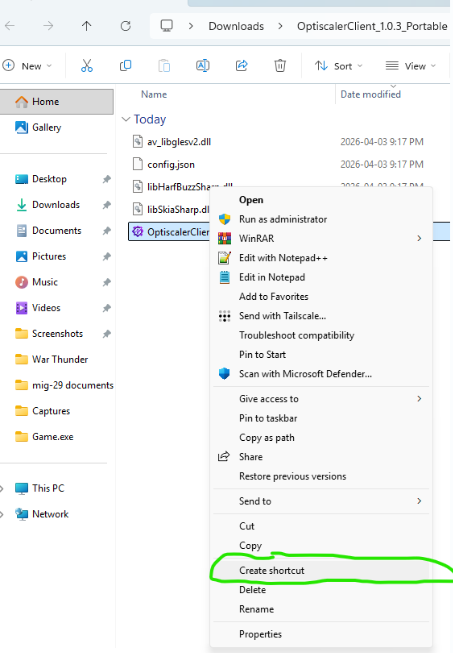The image size is (453, 653).
Task: Open Downloads in the sidebar
Action: (56, 204)
